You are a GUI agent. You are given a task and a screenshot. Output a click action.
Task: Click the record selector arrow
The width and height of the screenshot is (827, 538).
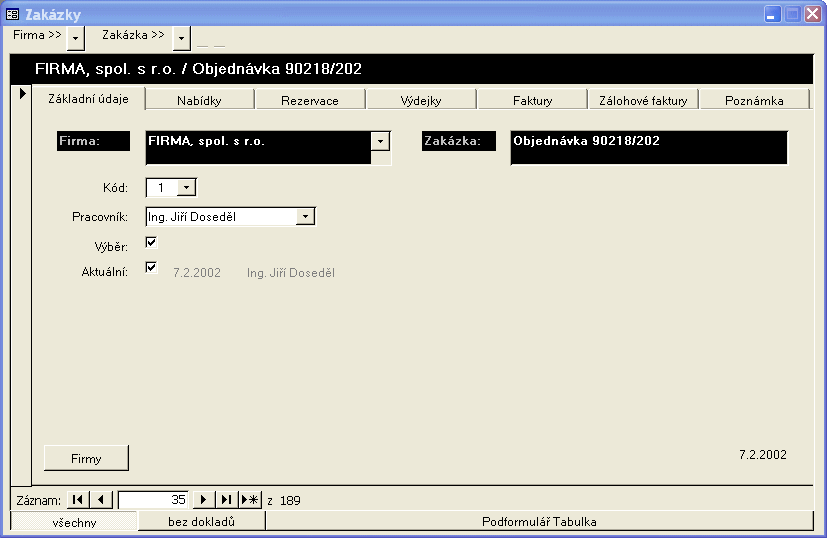pos(22,94)
